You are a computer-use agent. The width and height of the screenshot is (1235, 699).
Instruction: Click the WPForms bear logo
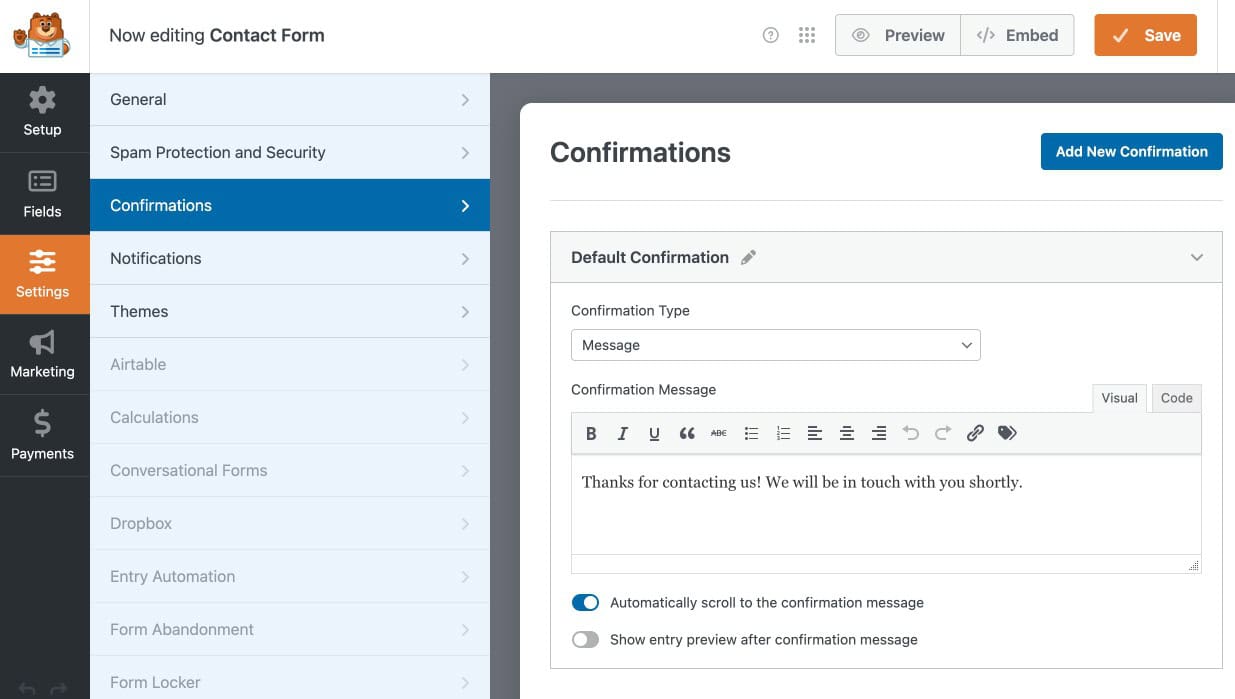41,35
